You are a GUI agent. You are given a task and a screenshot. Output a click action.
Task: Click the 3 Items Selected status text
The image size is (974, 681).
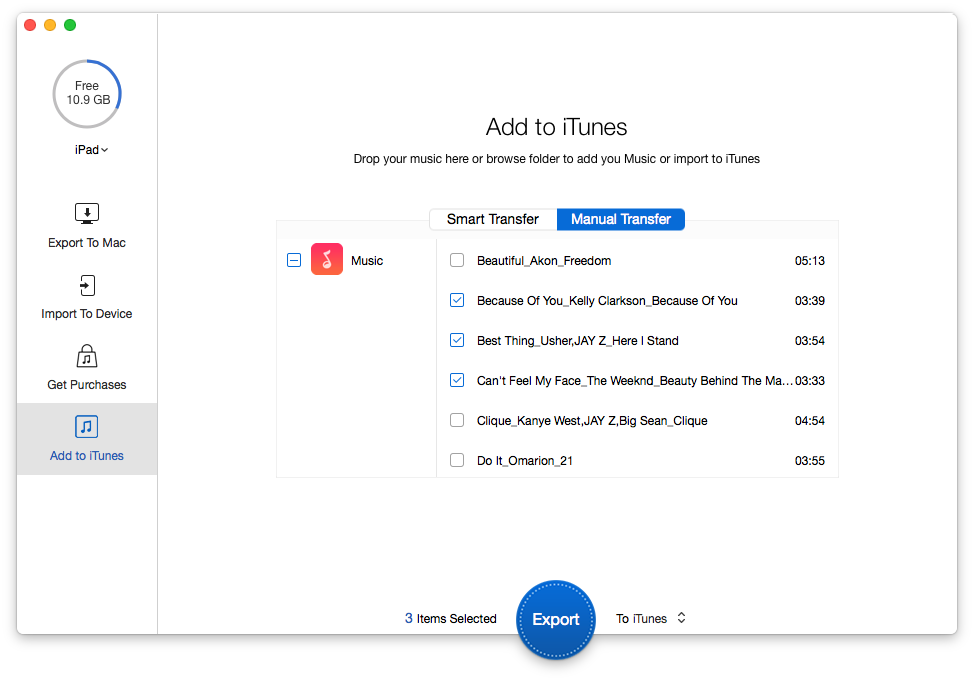(x=451, y=618)
